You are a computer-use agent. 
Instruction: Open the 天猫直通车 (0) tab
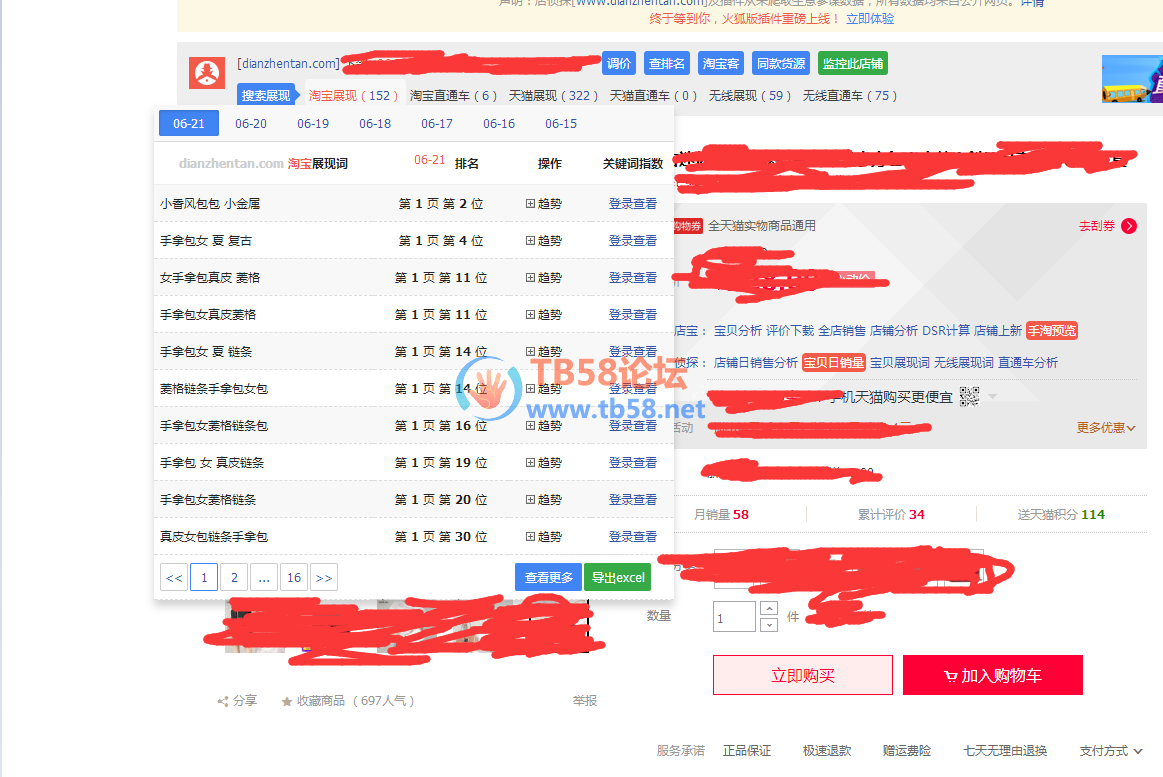(x=653, y=96)
